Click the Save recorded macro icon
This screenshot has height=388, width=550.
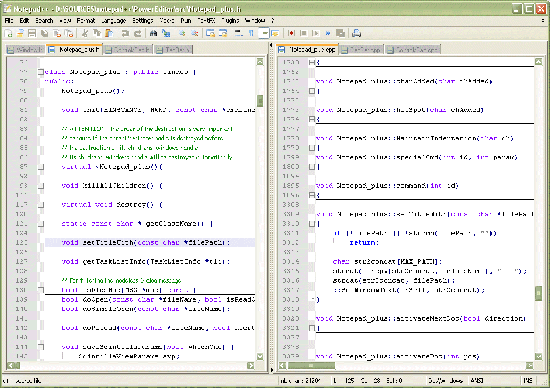[x=340, y=33]
